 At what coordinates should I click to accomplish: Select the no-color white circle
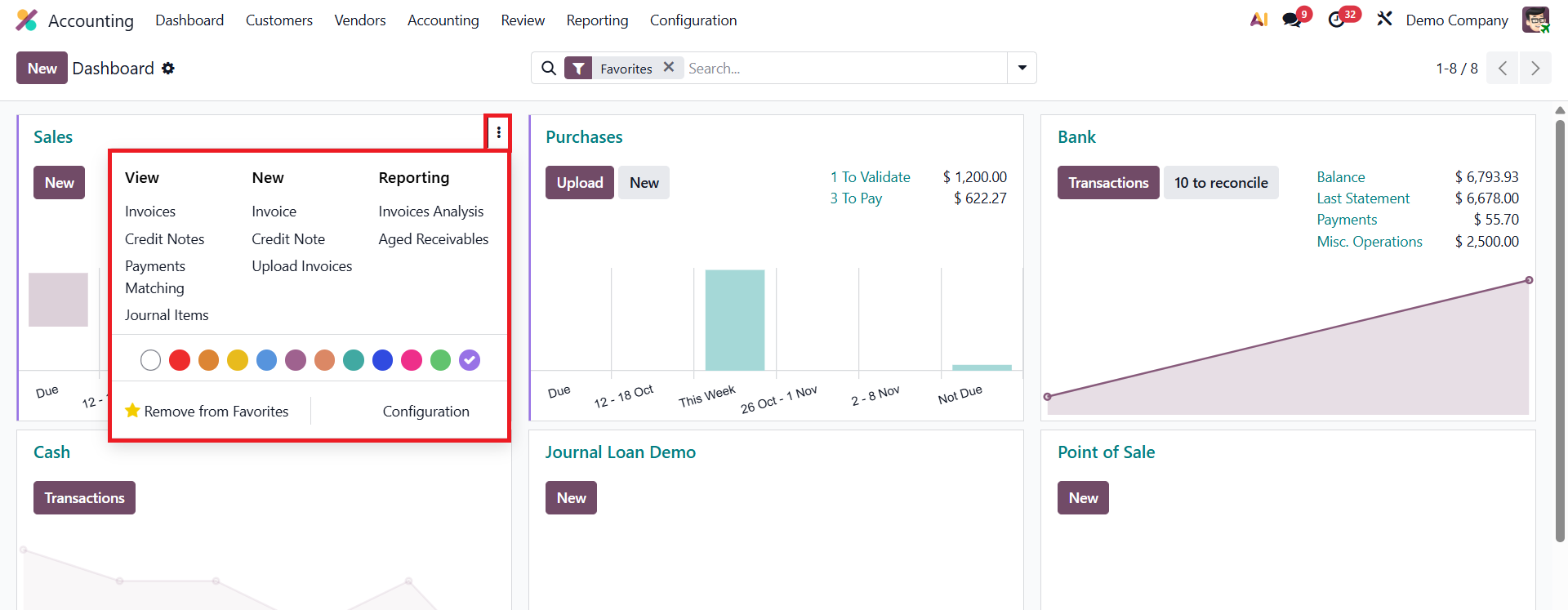pyautogui.click(x=150, y=360)
